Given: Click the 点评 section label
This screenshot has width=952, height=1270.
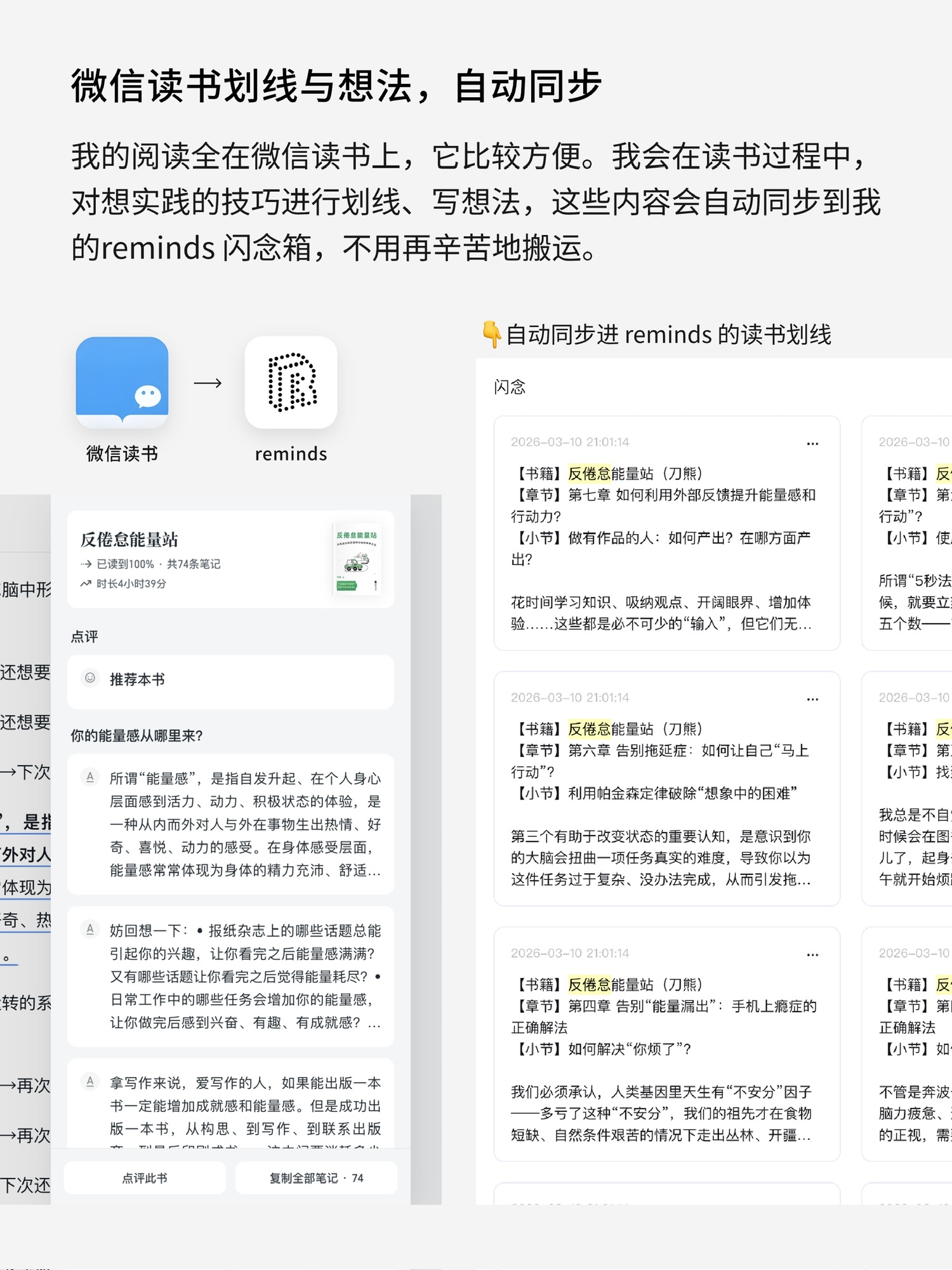Looking at the screenshot, I should (x=84, y=636).
